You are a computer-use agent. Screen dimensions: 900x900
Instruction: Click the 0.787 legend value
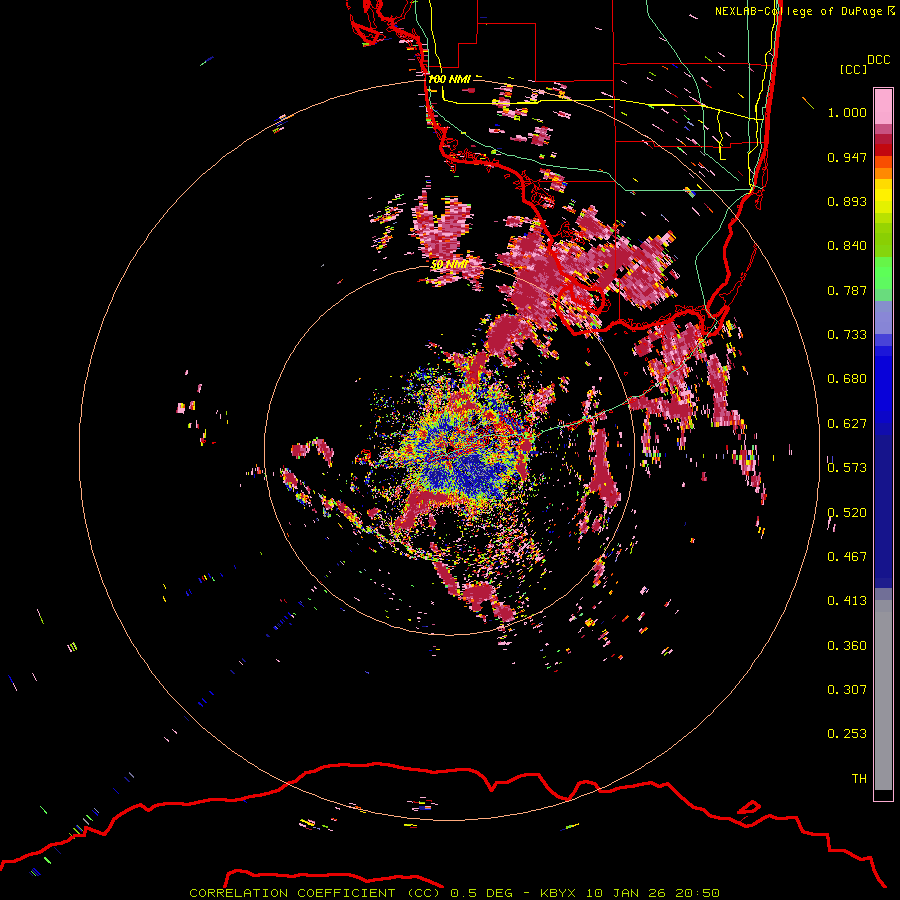click(847, 290)
